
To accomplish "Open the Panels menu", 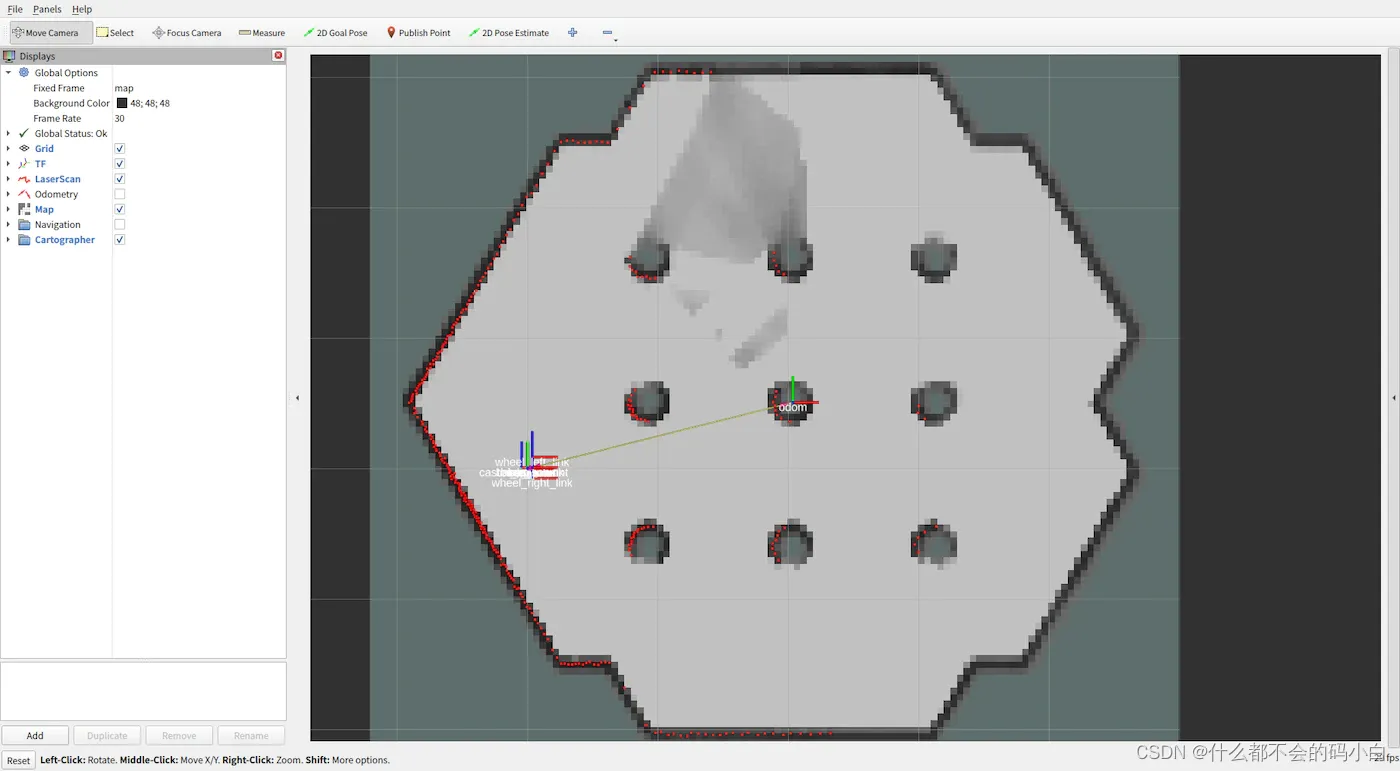I will pyautogui.click(x=46, y=9).
